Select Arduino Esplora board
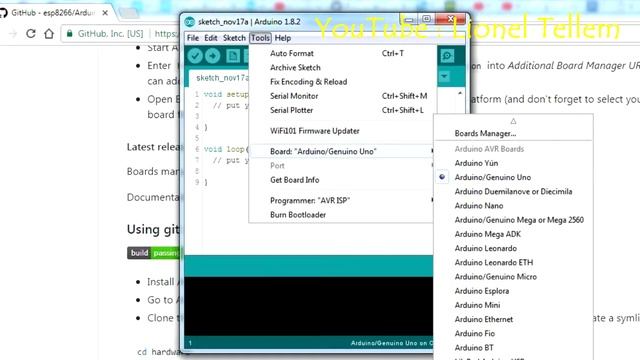The width and height of the screenshot is (640, 360). pos(513,291)
